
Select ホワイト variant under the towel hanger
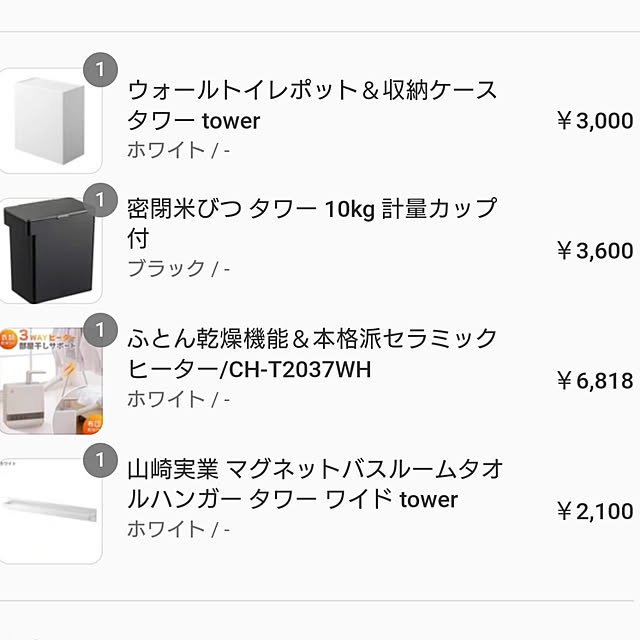pos(178,529)
